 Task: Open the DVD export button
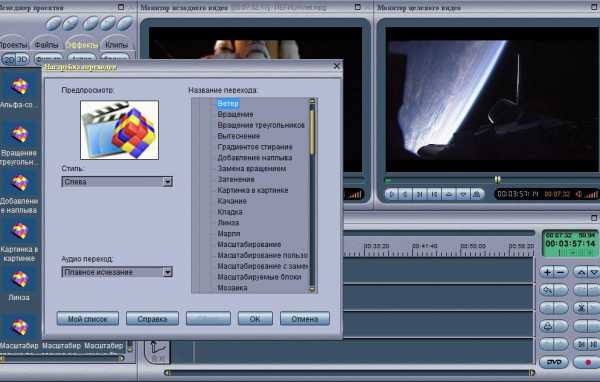(554, 362)
